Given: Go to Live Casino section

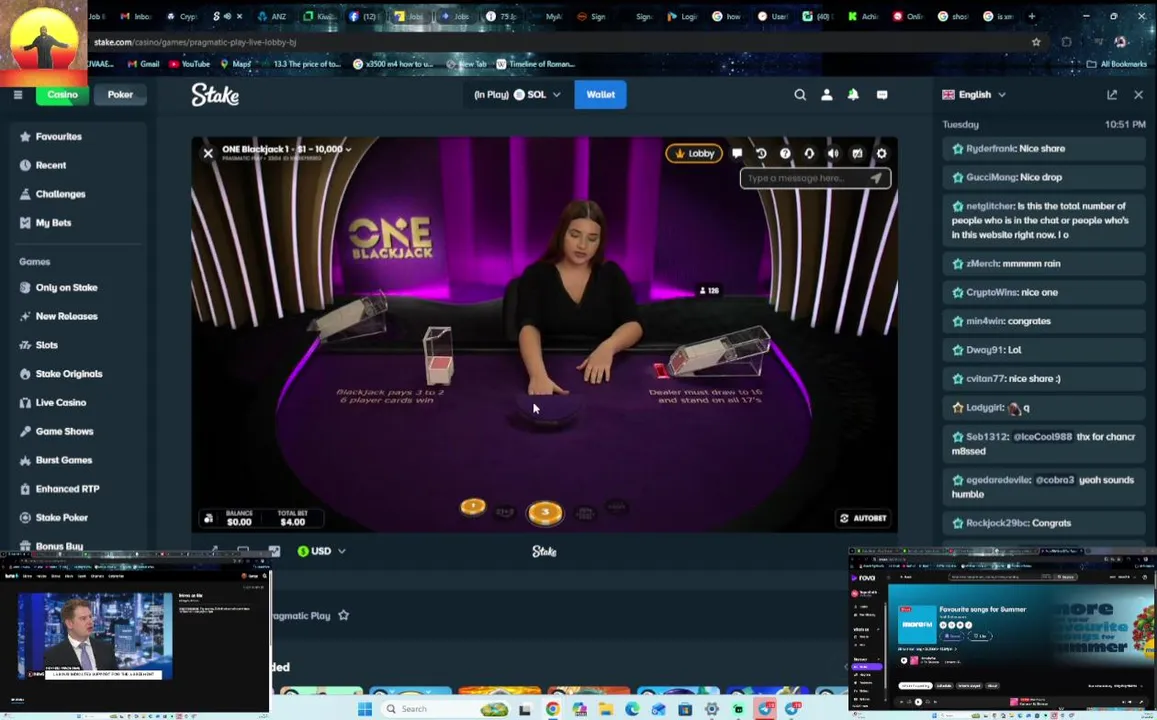Looking at the screenshot, I should point(52,403).
